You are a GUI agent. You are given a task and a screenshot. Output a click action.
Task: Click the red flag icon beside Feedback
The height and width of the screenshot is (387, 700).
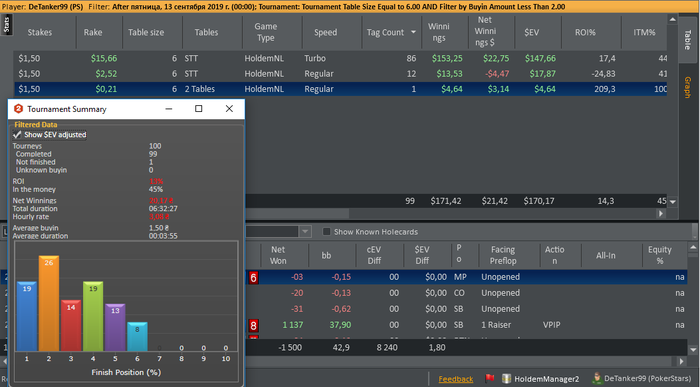pyautogui.click(x=489, y=379)
